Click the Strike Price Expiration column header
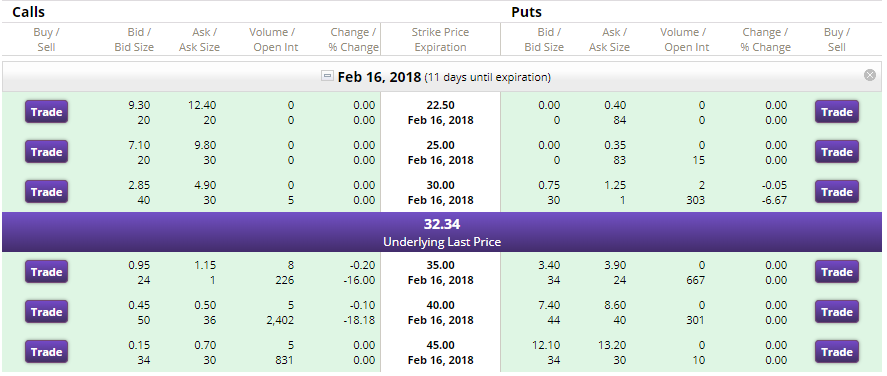The height and width of the screenshot is (376, 887). [440, 40]
